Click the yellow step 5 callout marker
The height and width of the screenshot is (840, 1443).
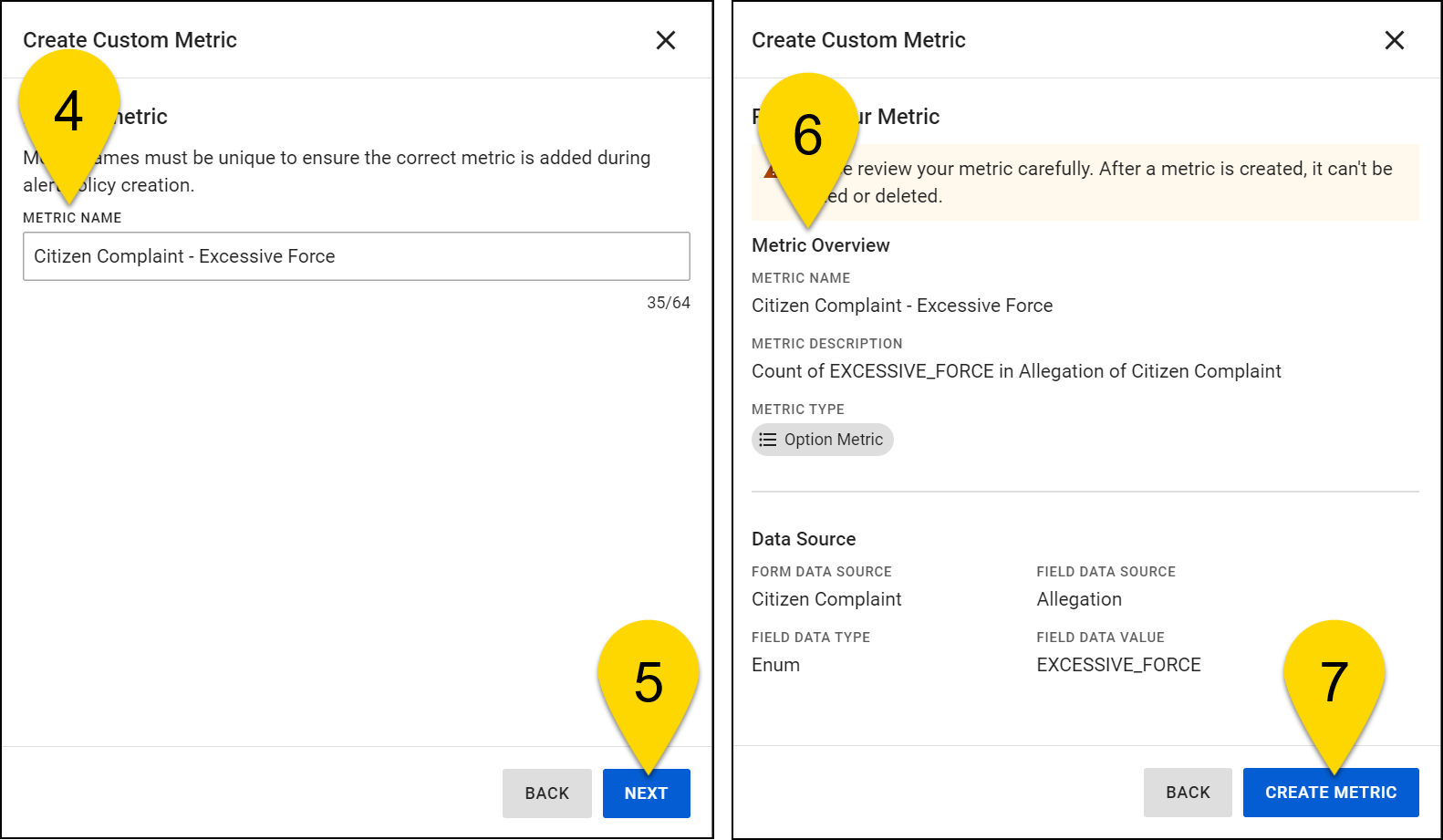[649, 681]
